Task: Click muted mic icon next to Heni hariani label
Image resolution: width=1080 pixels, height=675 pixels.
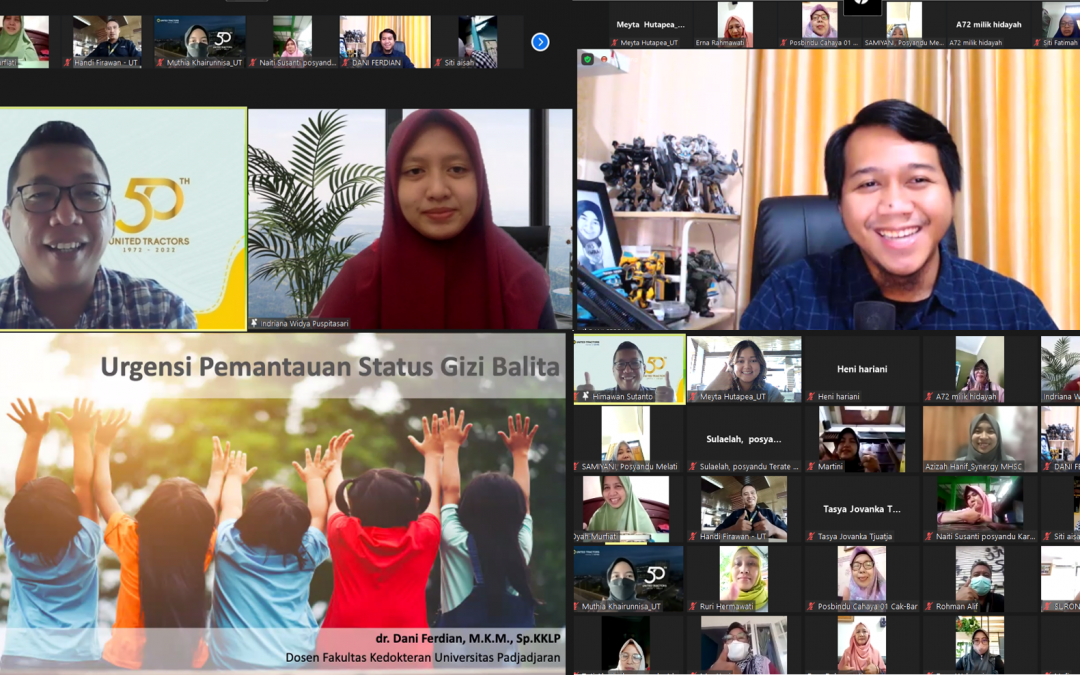Action: click(x=811, y=397)
